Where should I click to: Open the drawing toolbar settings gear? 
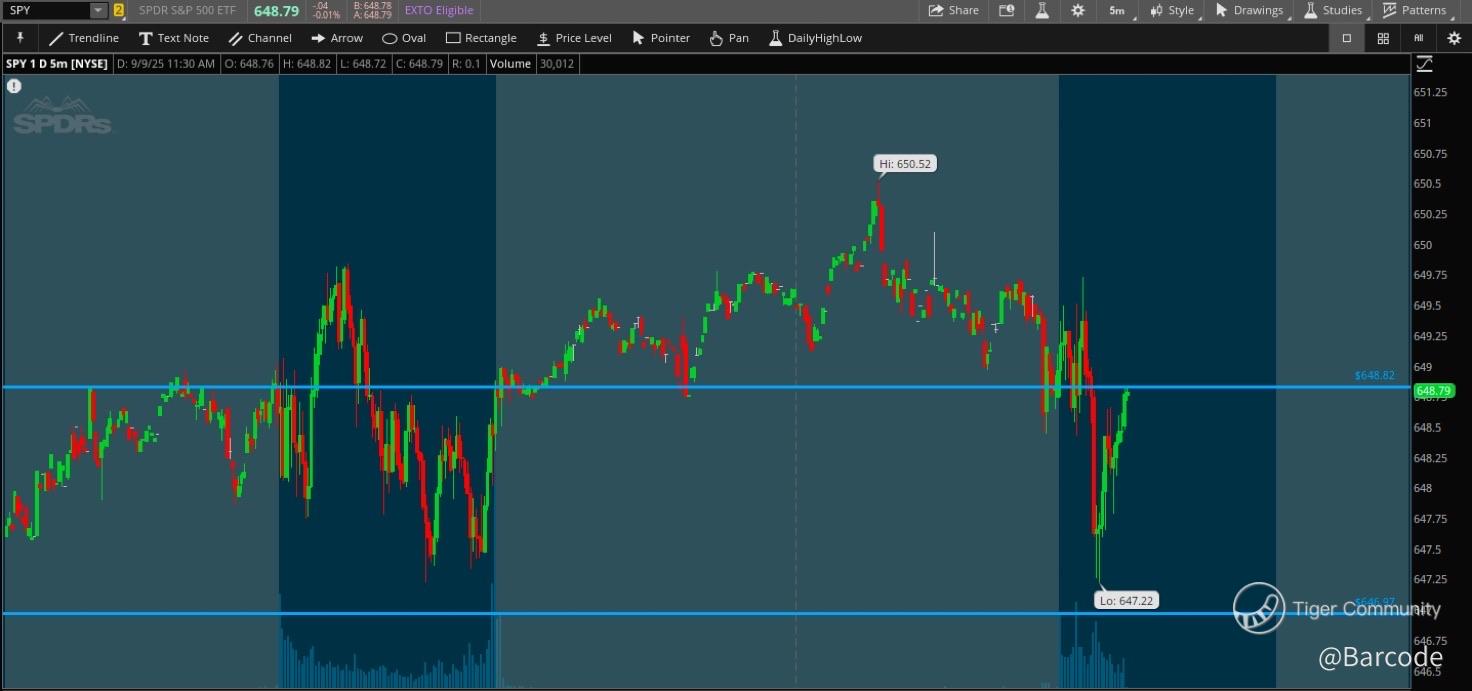pyautogui.click(x=1454, y=38)
